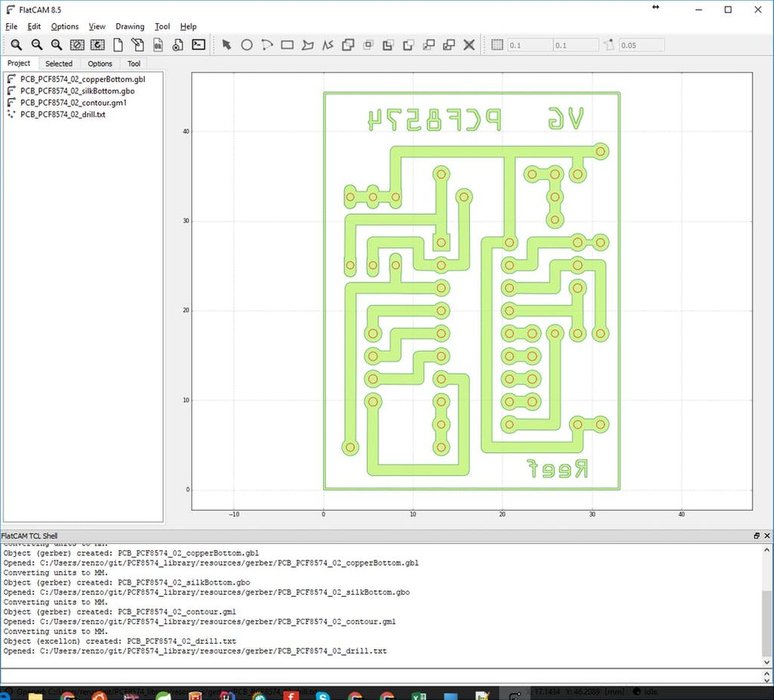Select the Add Polygon drawing tool
Screen dimensions: 774x700
click(x=308, y=45)
